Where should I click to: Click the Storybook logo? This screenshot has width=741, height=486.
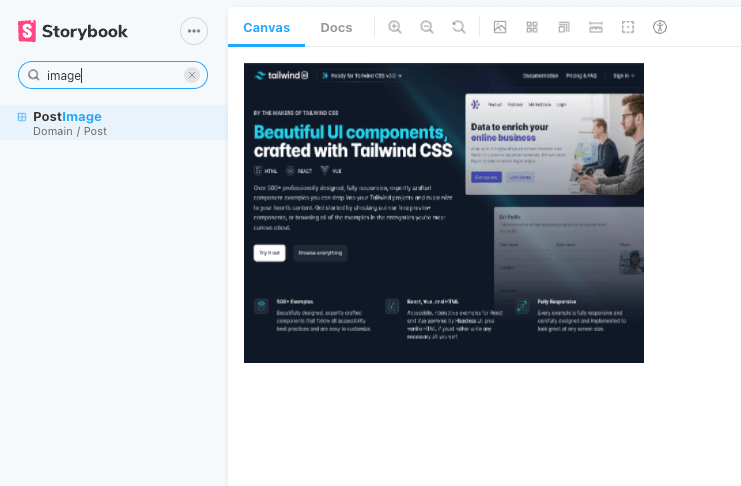(x=73, y=31)
